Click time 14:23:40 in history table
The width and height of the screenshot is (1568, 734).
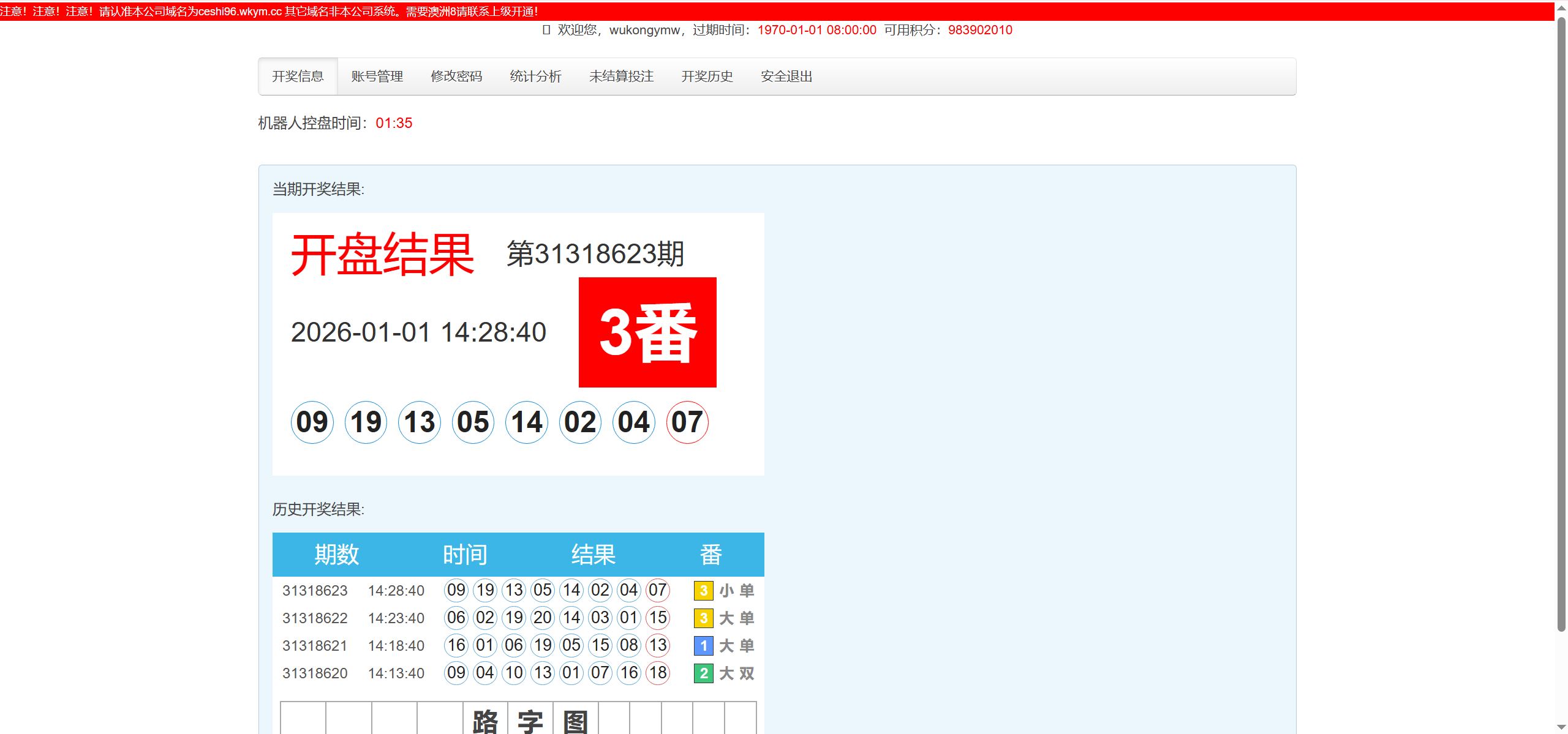pyautogui.click(x=396, y=618)
